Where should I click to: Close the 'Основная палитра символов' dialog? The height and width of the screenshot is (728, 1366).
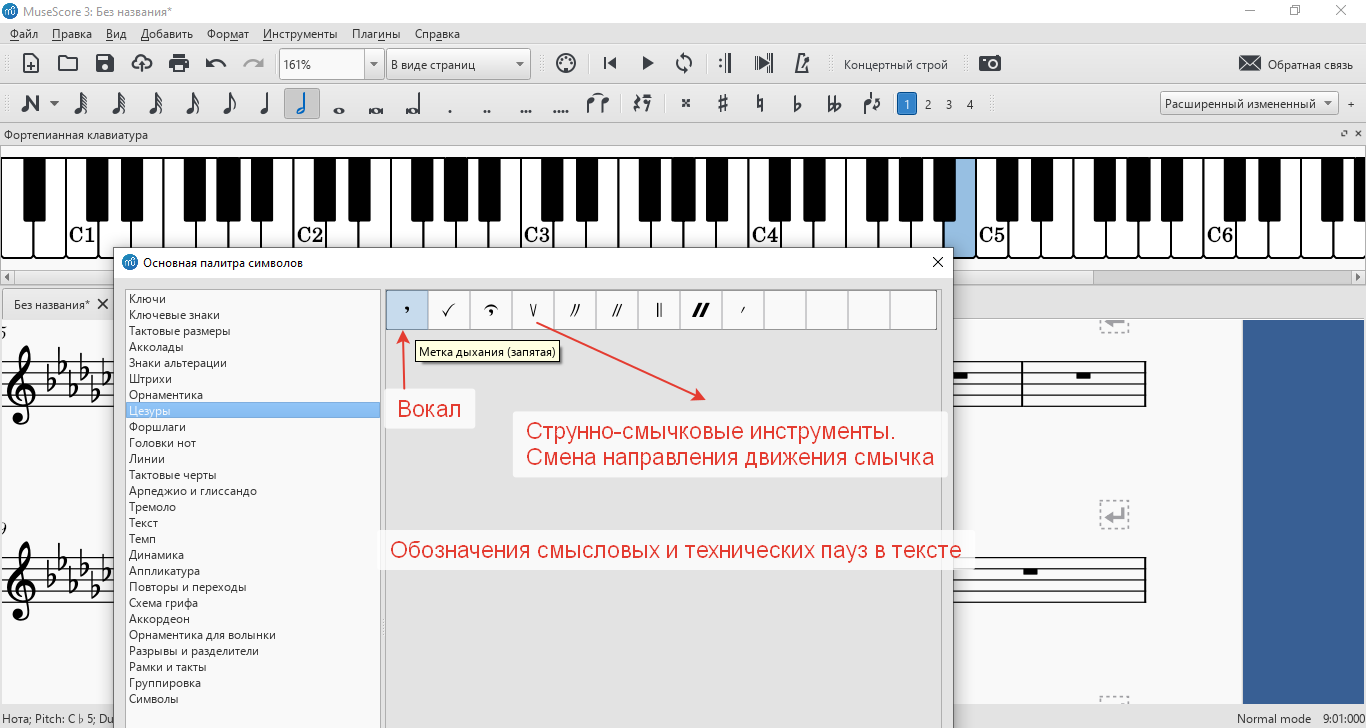click(x=938, y=262)
